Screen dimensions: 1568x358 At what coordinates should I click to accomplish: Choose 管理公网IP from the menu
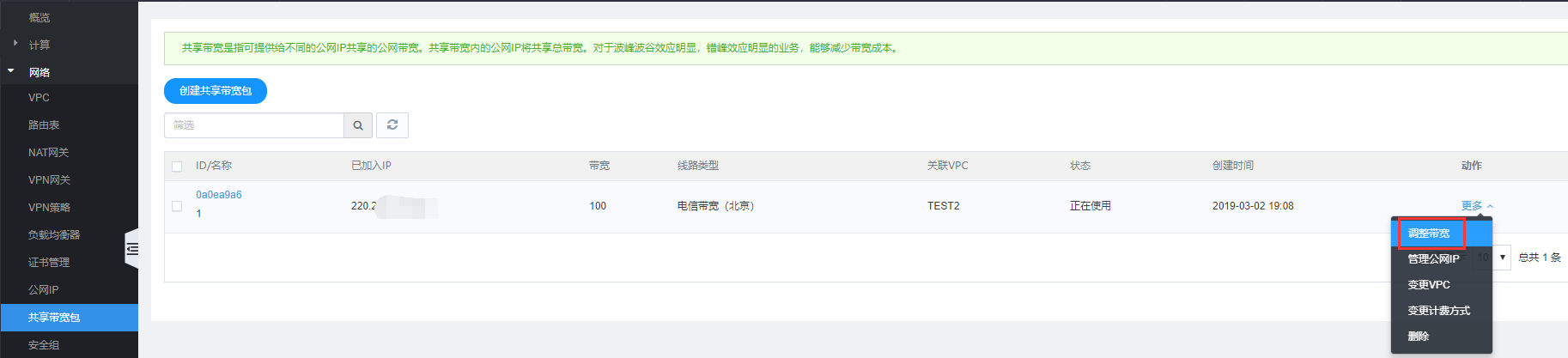(1442, 259)
